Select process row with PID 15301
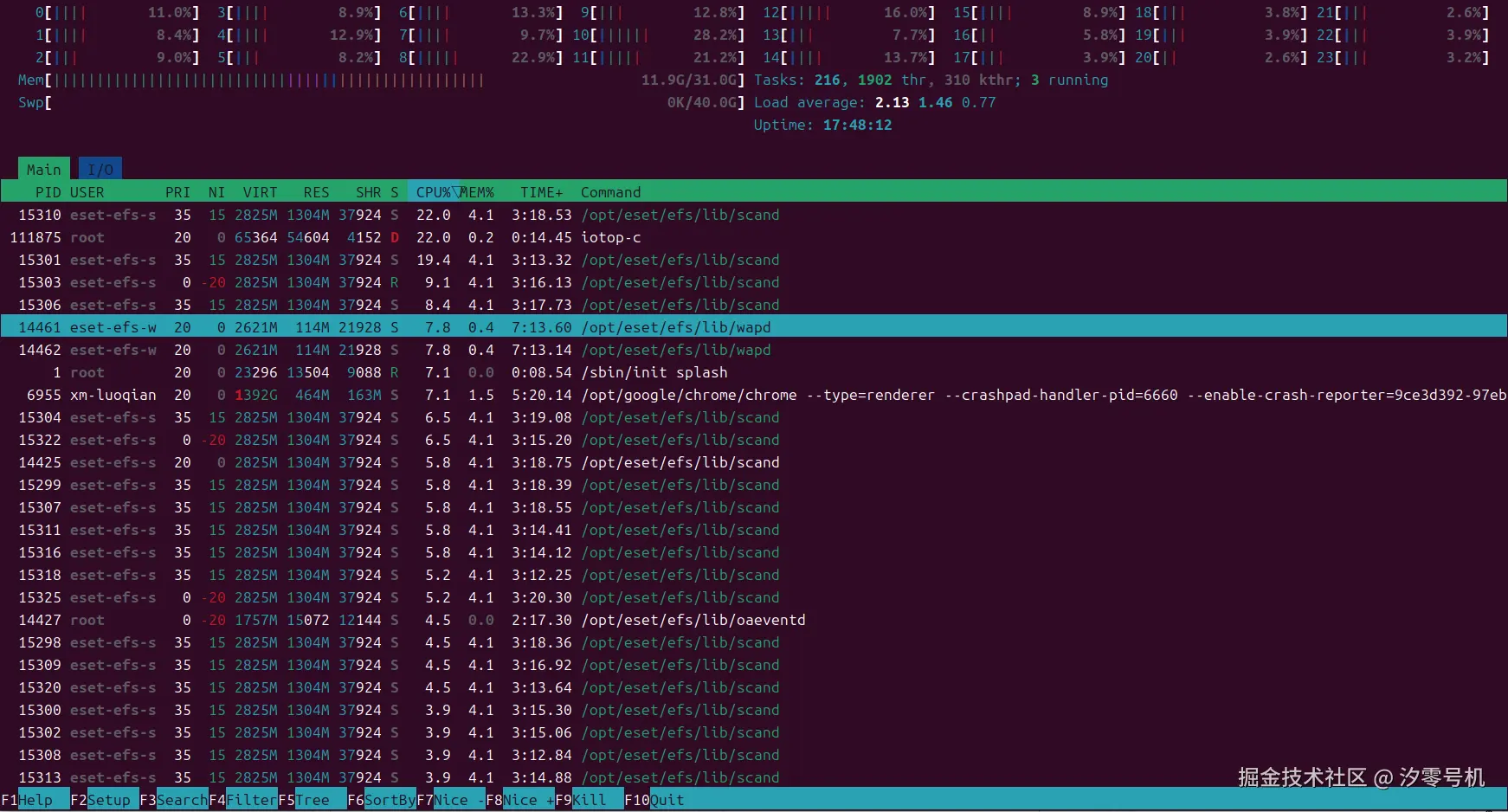Screen dimensions: 1508x812 [x=754, y=260]
